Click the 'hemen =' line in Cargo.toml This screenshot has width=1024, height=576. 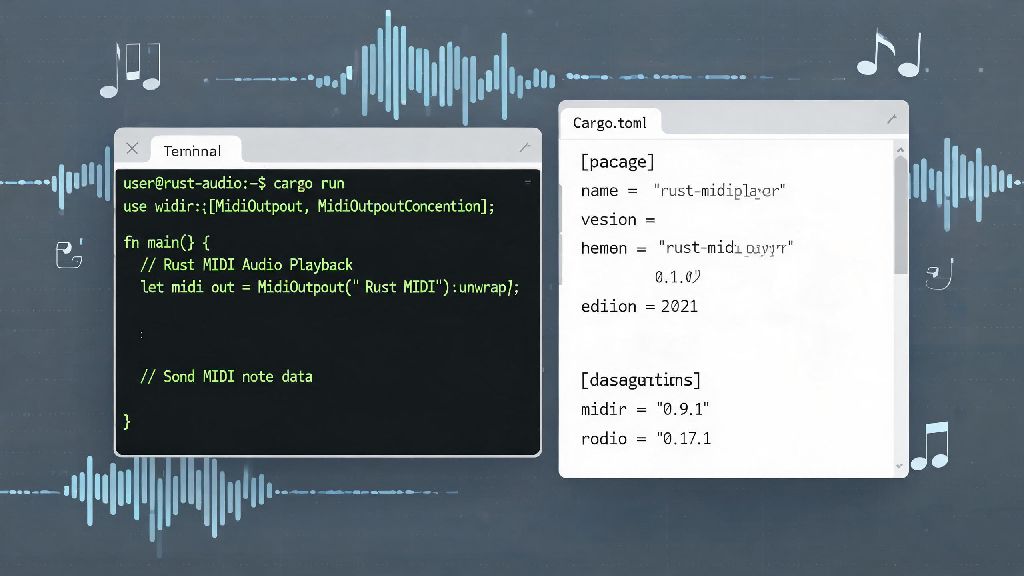[686, 248]
